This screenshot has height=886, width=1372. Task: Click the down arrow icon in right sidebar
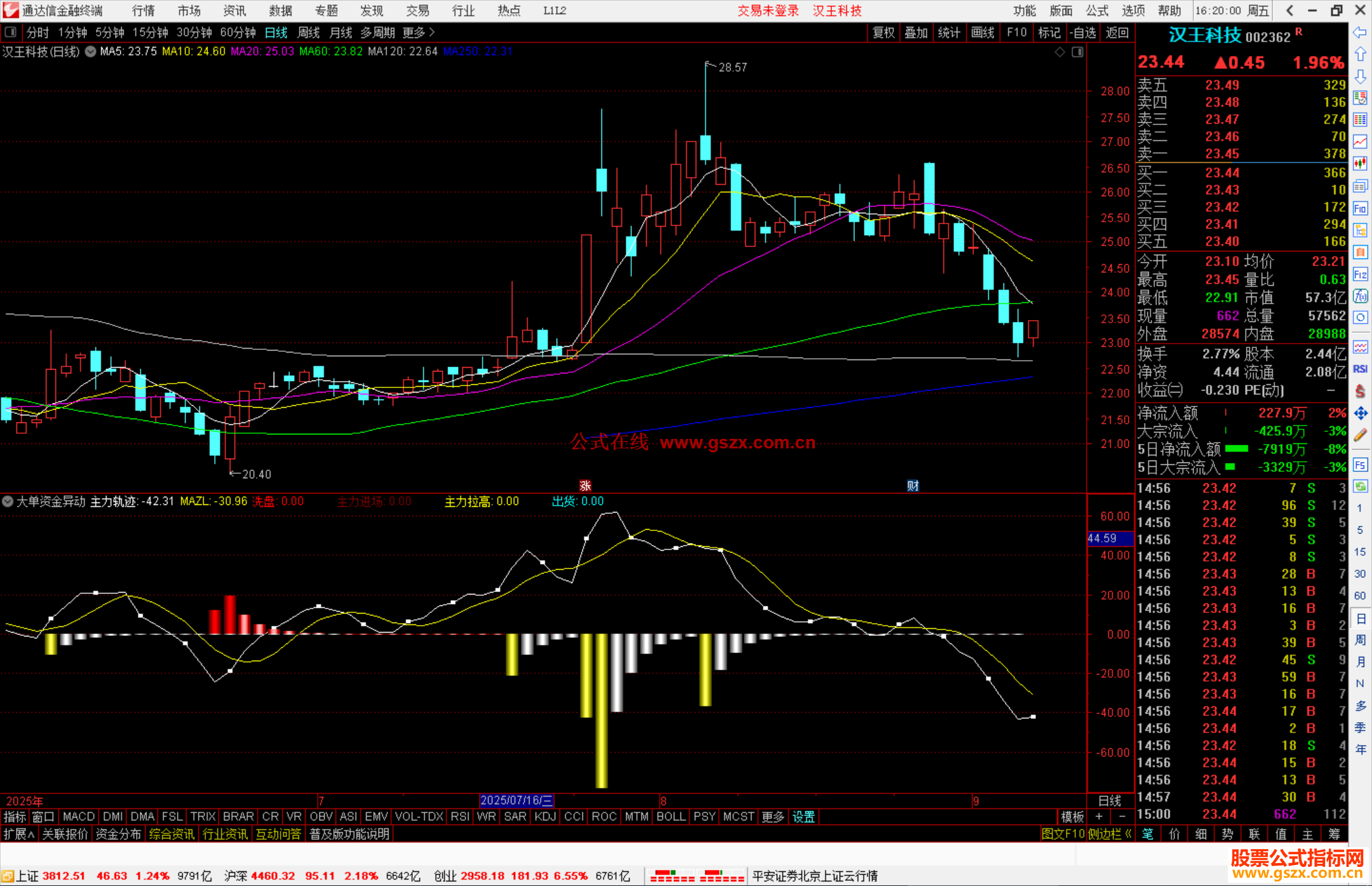click(1360, 76)
